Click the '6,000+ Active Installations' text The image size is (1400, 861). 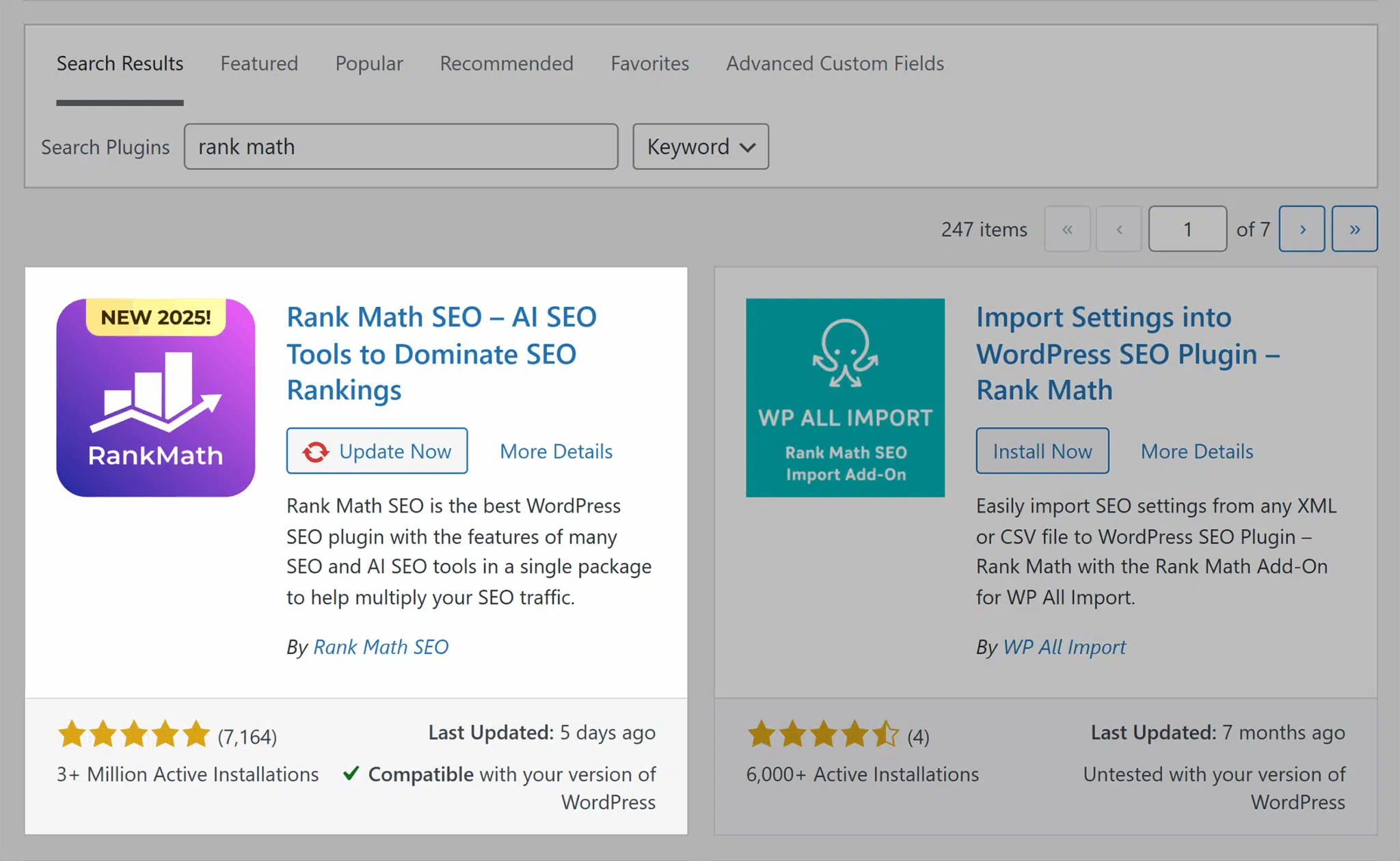coord(863,774)
